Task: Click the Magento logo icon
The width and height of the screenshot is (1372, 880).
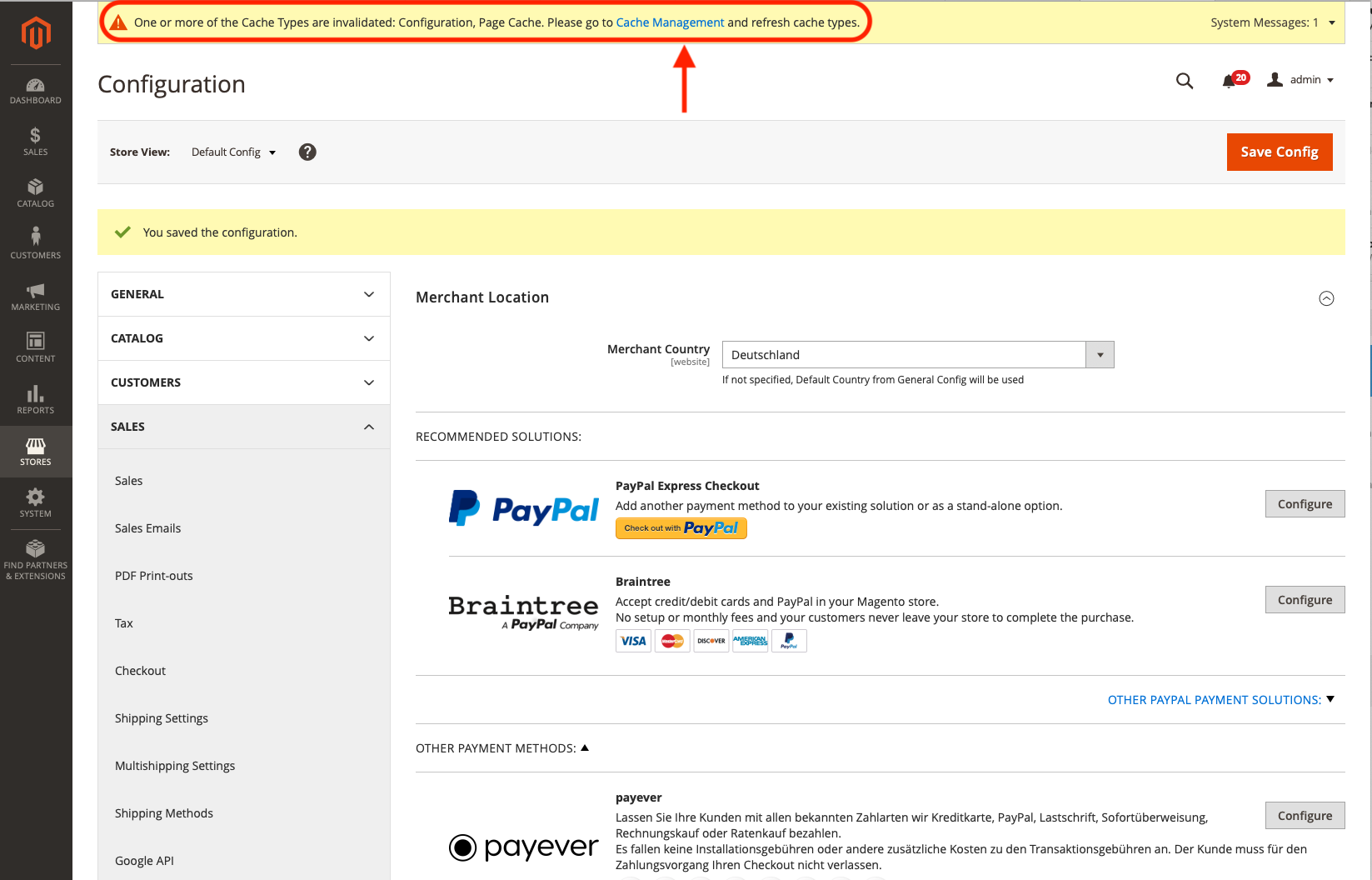Action: pyautogui.click(x=36, y=33)
